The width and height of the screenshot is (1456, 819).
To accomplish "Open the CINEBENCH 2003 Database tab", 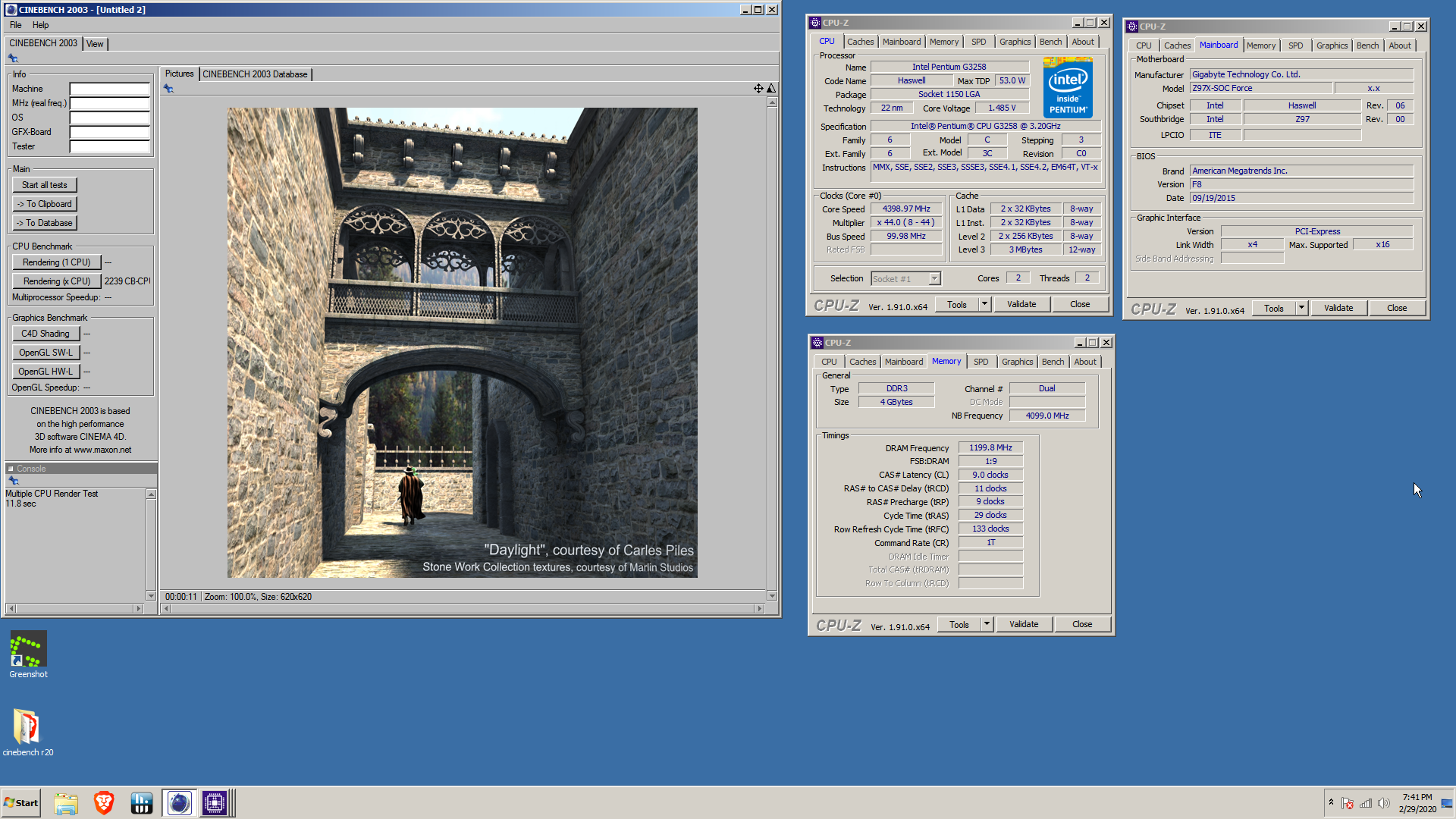I will 255,74.
